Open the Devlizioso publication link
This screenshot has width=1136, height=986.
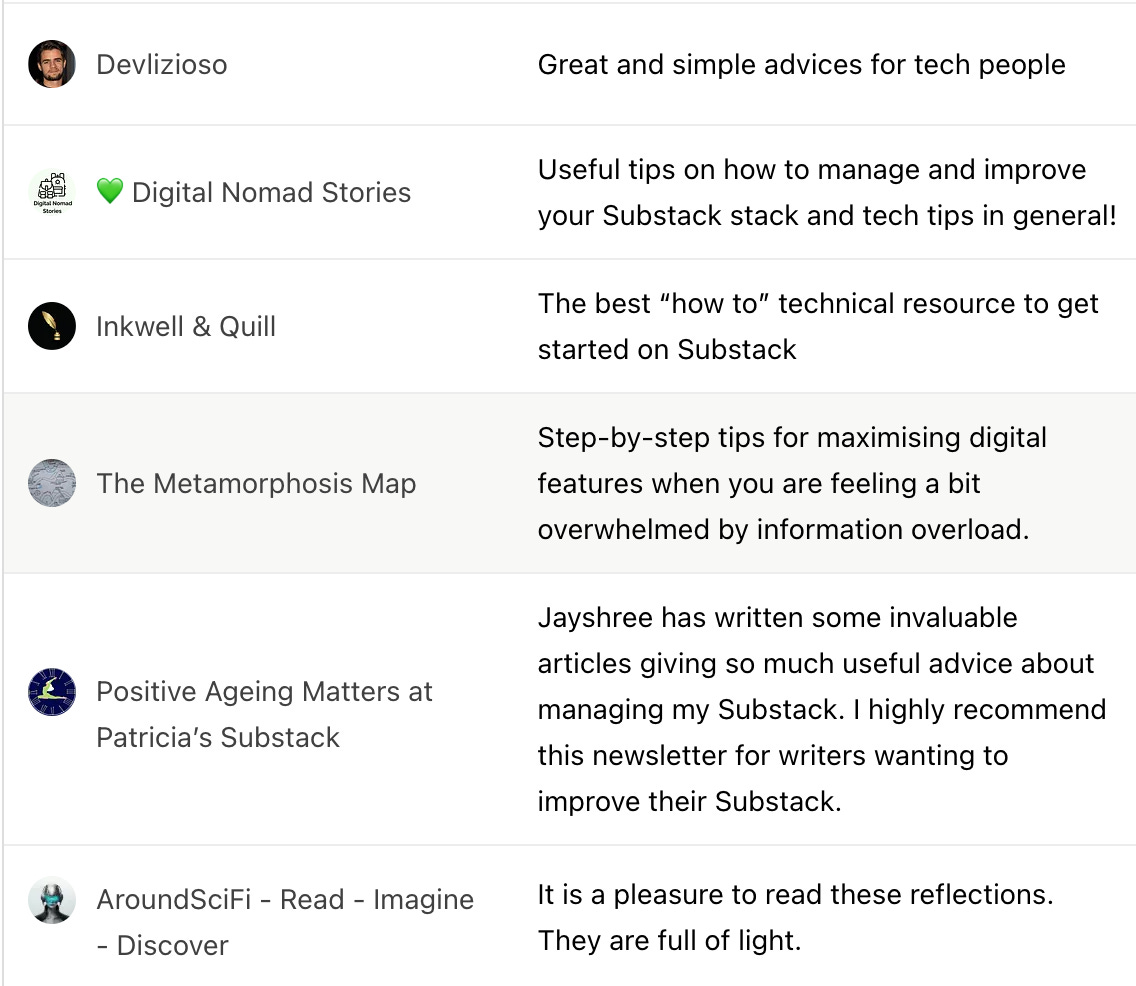pyautogui.click(x=162, y=64)
